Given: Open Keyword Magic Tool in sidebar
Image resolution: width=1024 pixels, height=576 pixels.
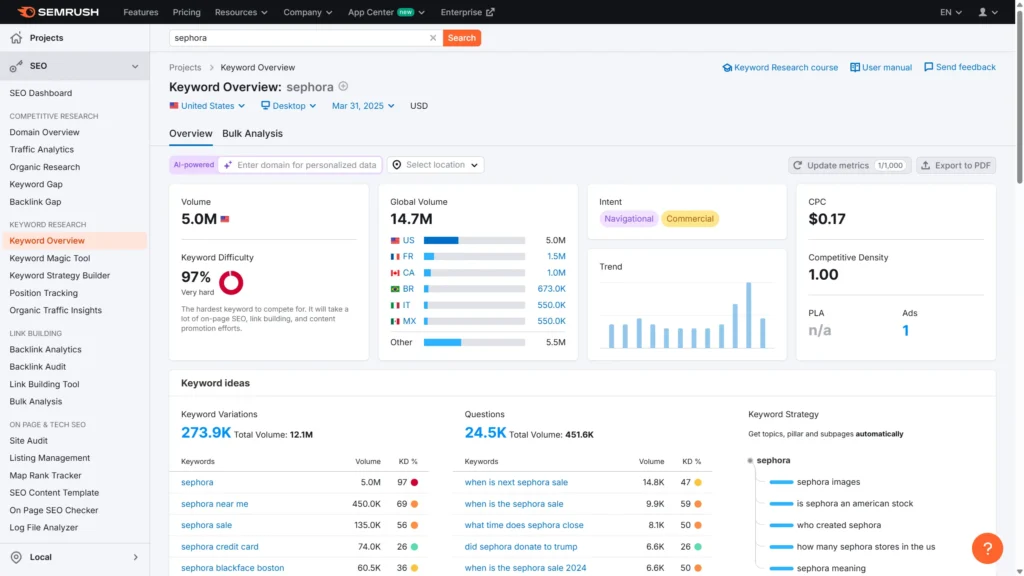Looking at the screenshot, I should pyautogui.click(x=50, y=258).
